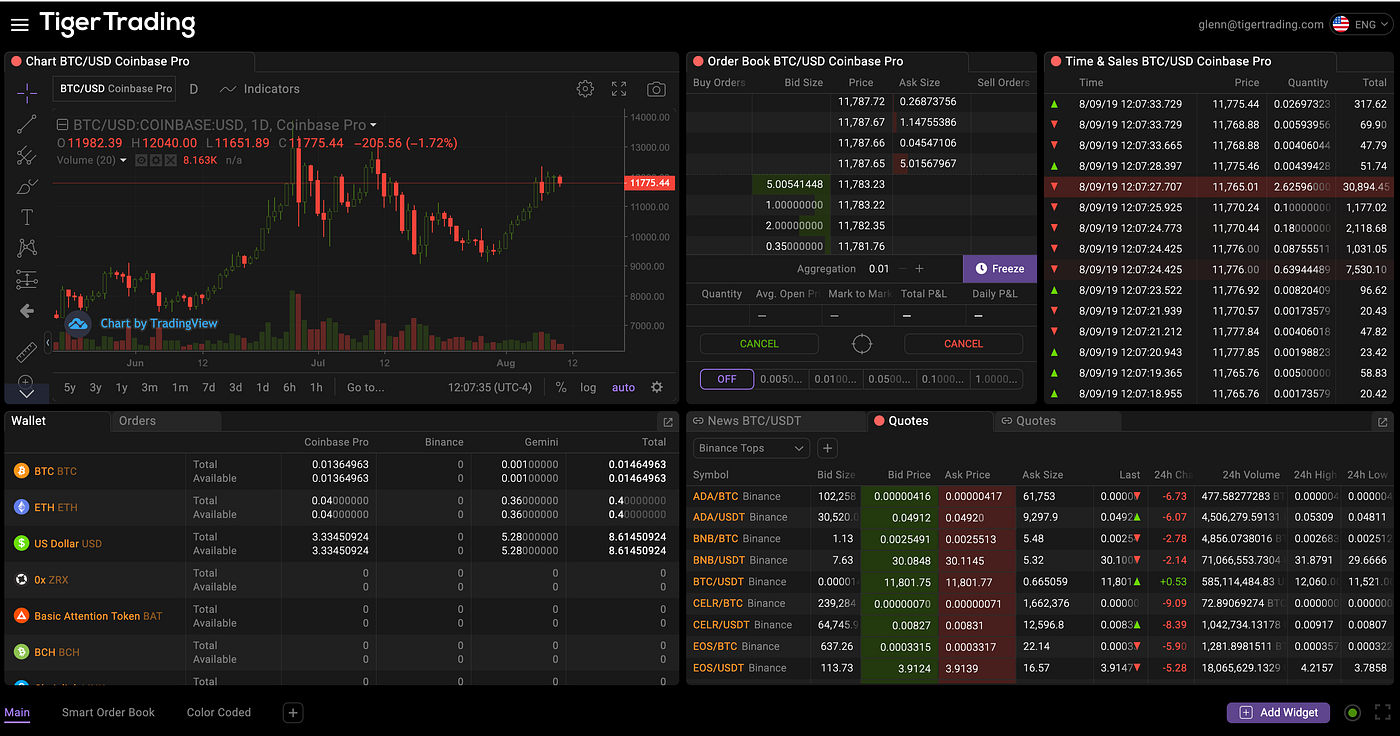Click the zoom in magnifier tool

pos(27,381)
